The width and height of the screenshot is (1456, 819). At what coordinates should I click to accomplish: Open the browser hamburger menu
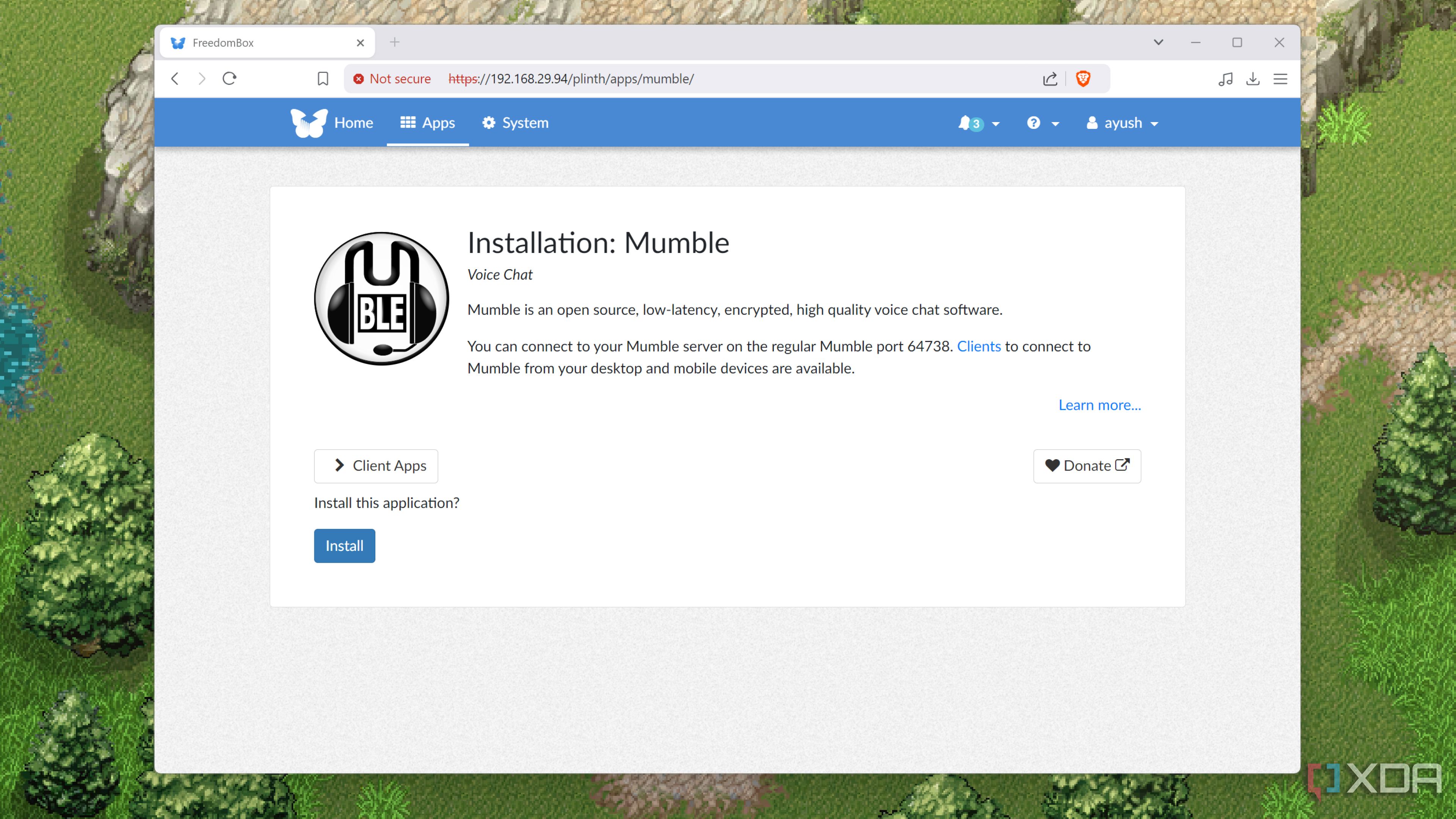1280,78
